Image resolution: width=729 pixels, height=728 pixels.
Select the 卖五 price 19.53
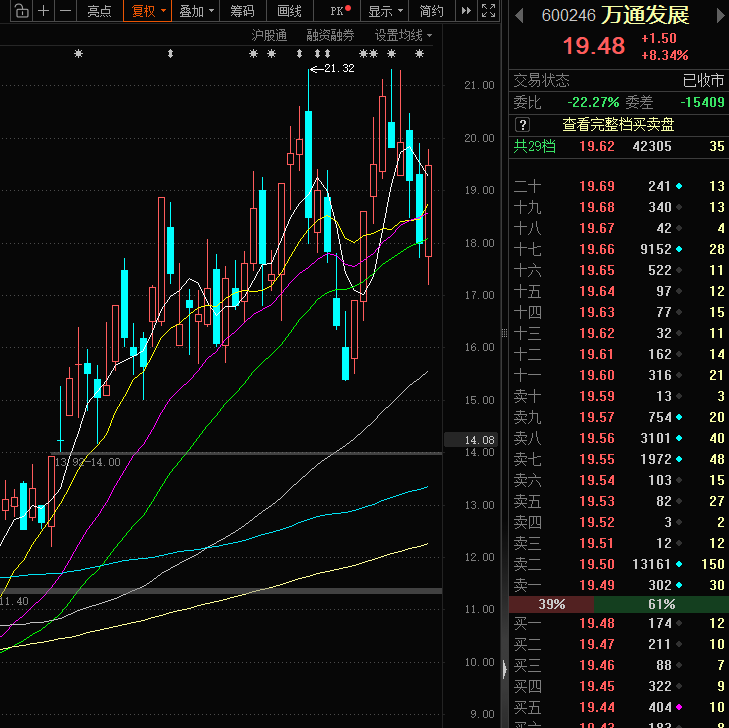(596, 501)
